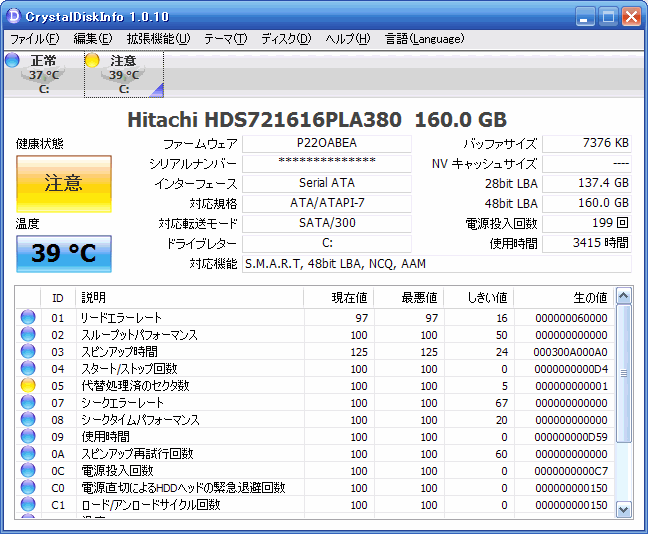Viewport: 648px width, 534px height.
Task: Select the 代替処理済のセクタ数 row text
Action: [135, 386]
